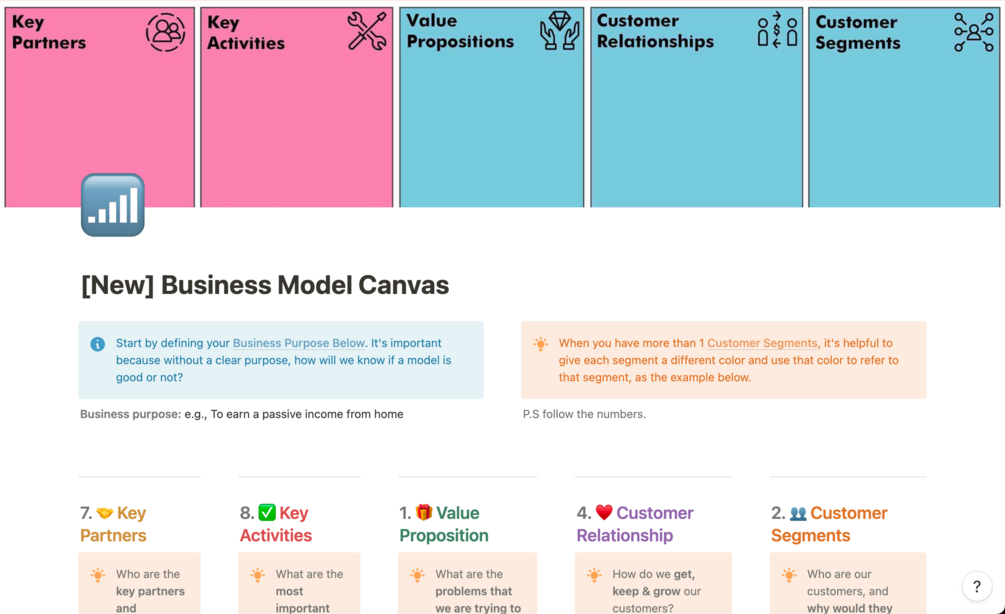Screen dimensions: 1005x614
Task: Click the green checkmark emoji beside Key Activities
Action: [267, 513]
